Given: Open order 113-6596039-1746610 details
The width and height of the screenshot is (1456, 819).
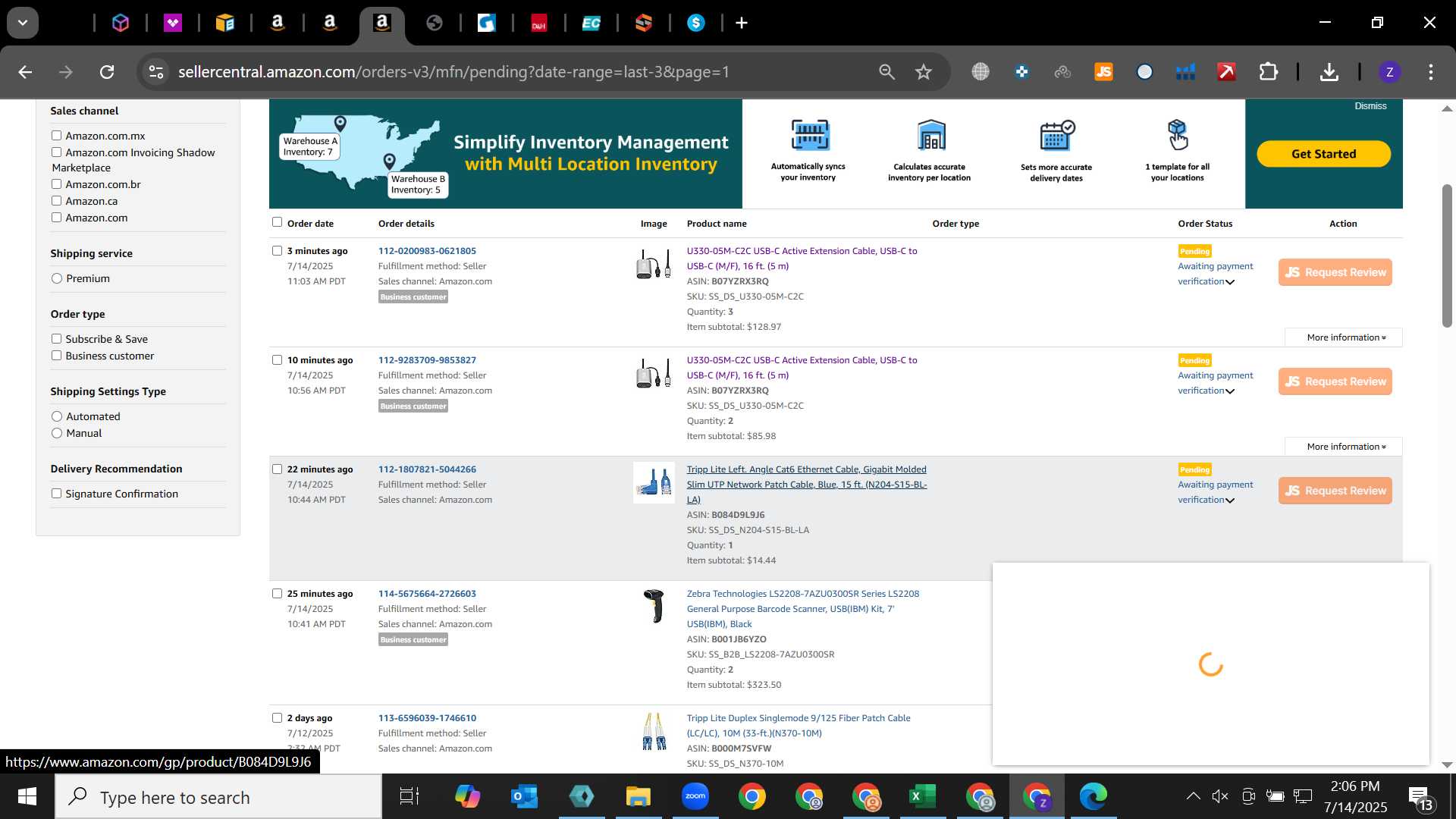Looking at the screenshot, I should tap(427, 718).
